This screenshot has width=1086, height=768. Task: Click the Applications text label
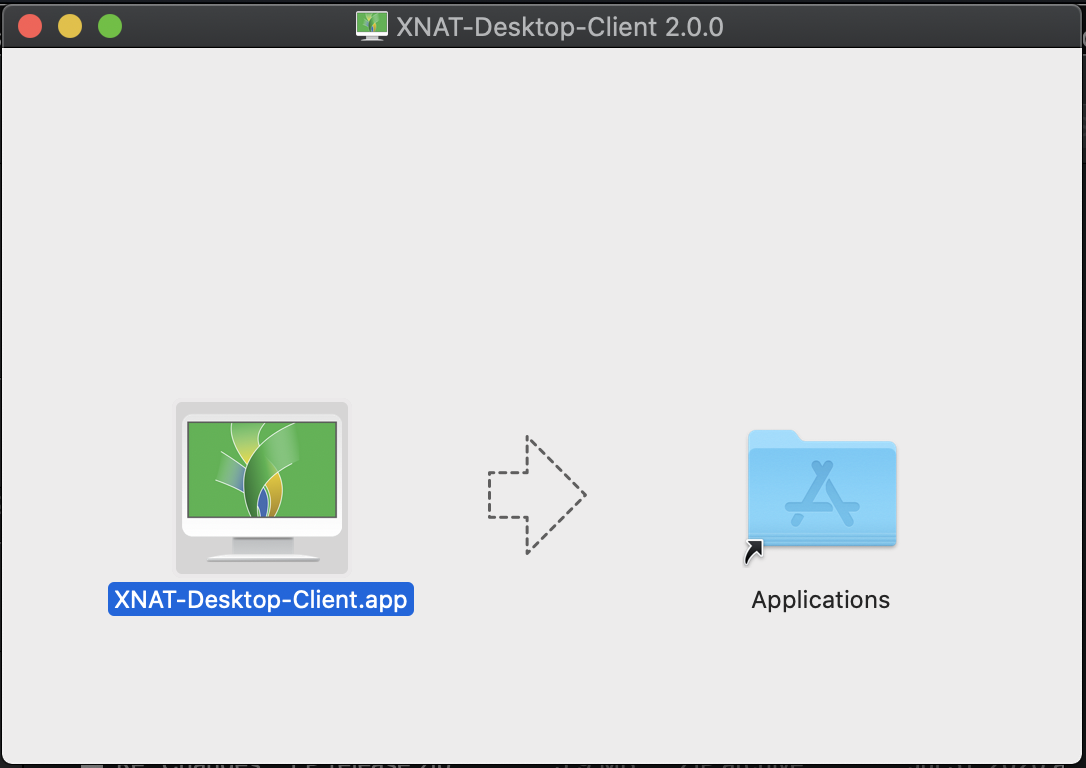pyautogui.click(x=820, y=600)
